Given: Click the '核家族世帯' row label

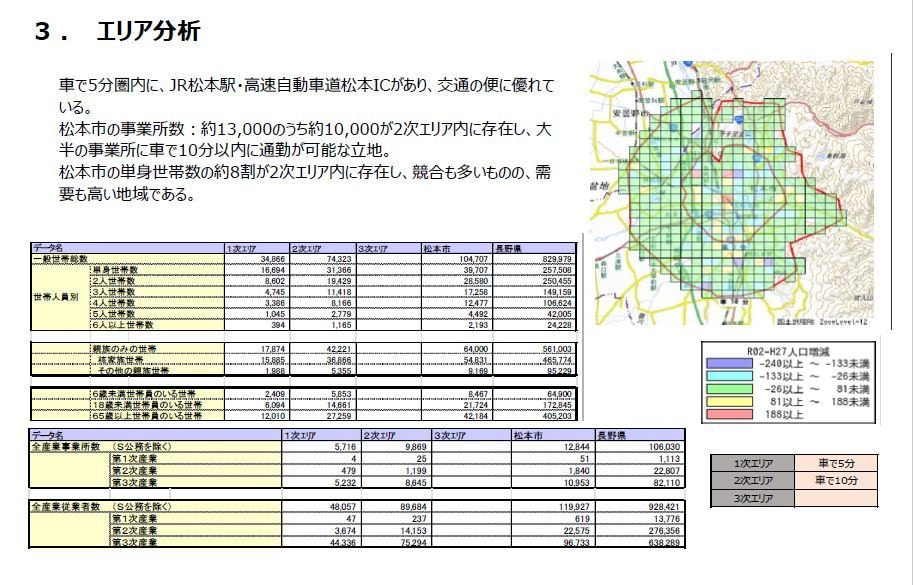Looking at the screenshot, I should click(119, 360).
